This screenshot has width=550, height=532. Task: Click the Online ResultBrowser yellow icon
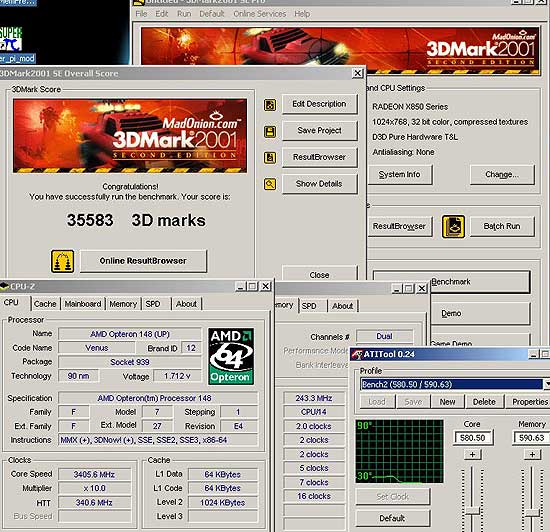pyautogui.click(x=62, y=261)
